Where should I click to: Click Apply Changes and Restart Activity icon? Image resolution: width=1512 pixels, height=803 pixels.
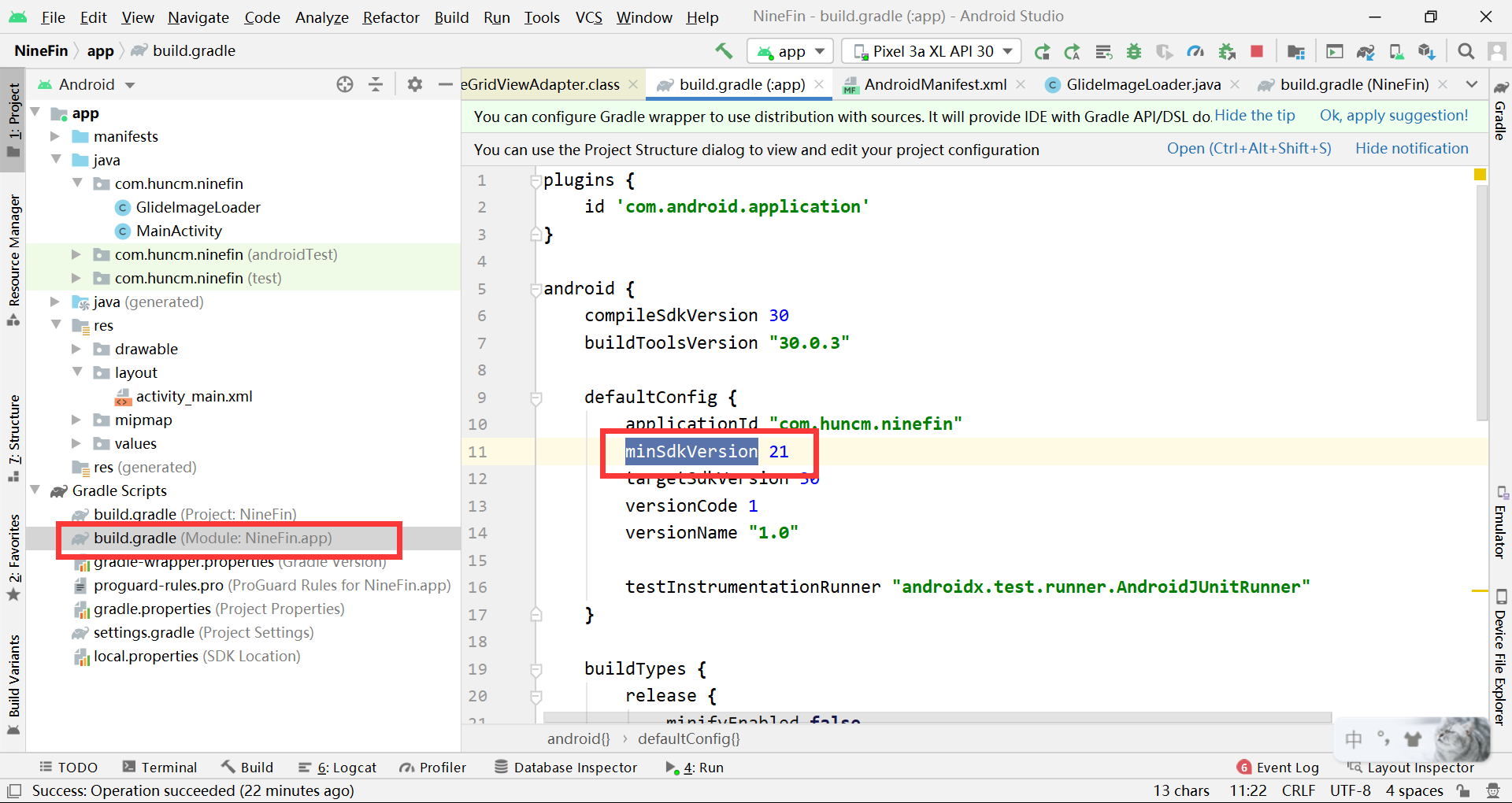(1072, 52)
